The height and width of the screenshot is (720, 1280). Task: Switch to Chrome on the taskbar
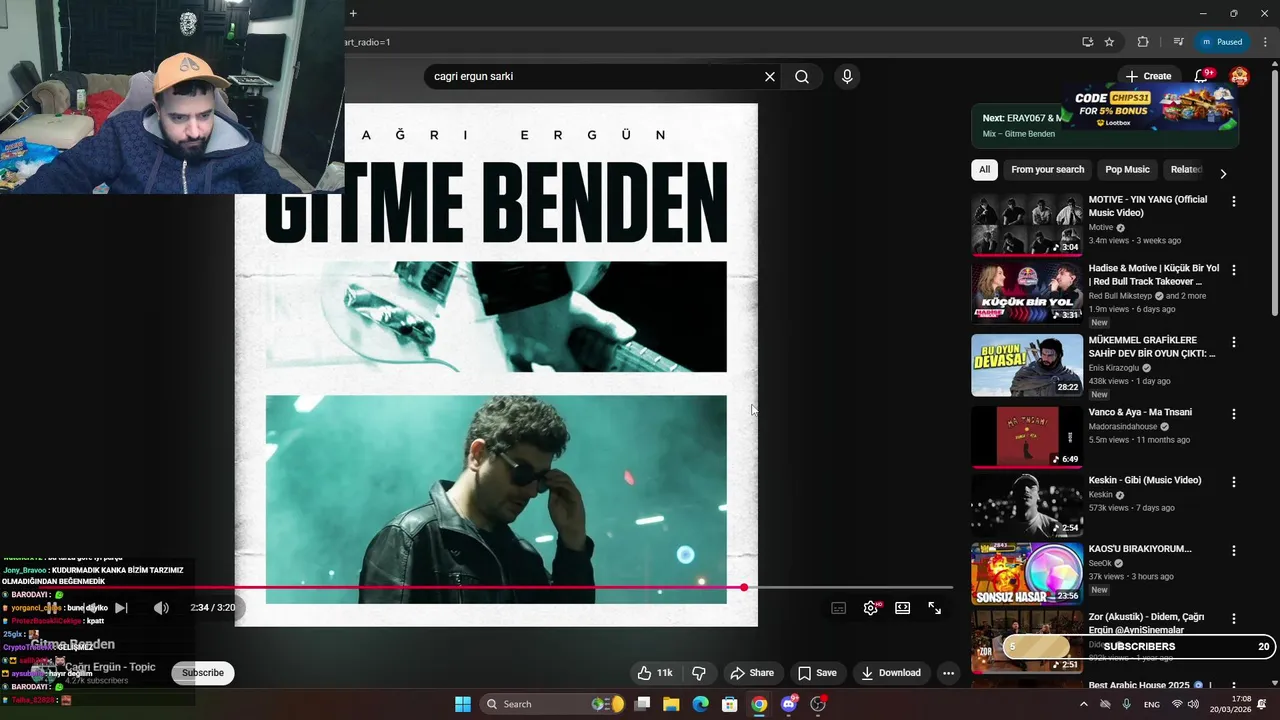tap(759, 704)
